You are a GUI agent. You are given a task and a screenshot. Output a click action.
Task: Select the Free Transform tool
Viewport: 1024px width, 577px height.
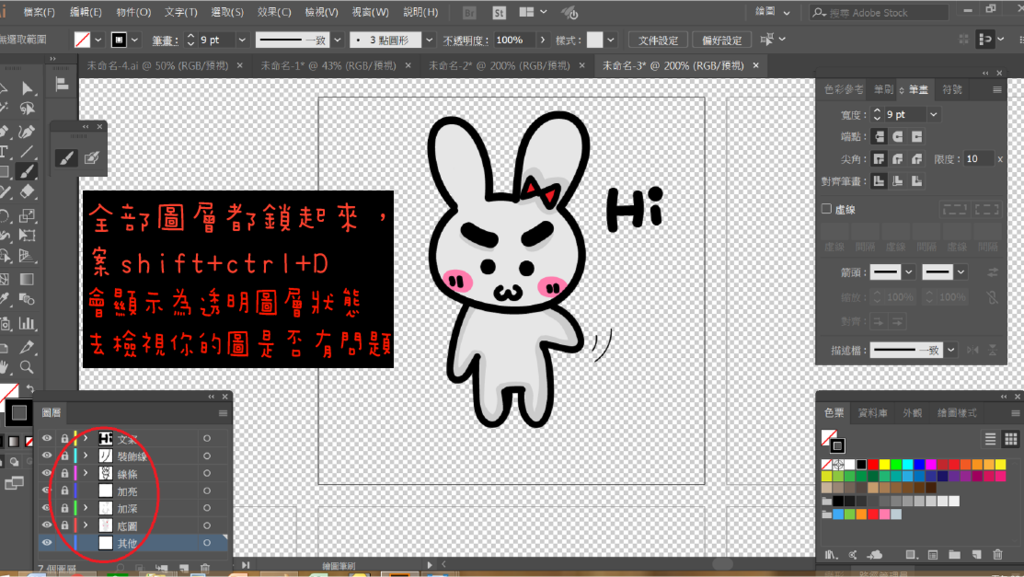pyautogui.click(x=27, y=235)
